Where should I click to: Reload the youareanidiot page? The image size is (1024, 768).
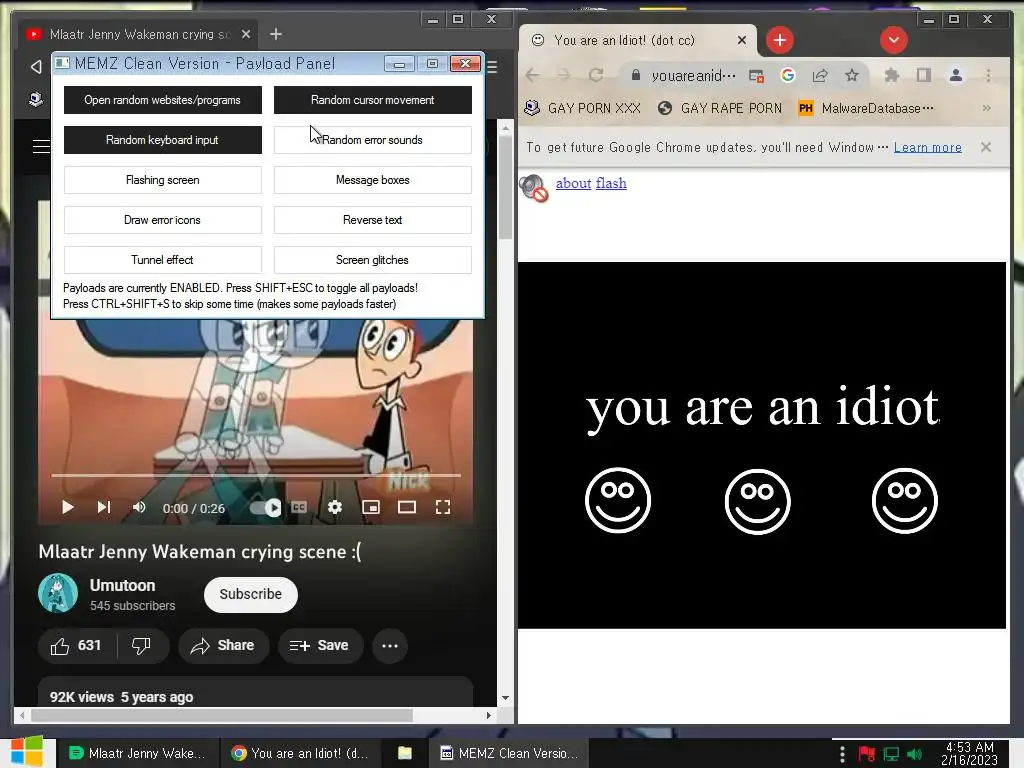tap(596, 76)
